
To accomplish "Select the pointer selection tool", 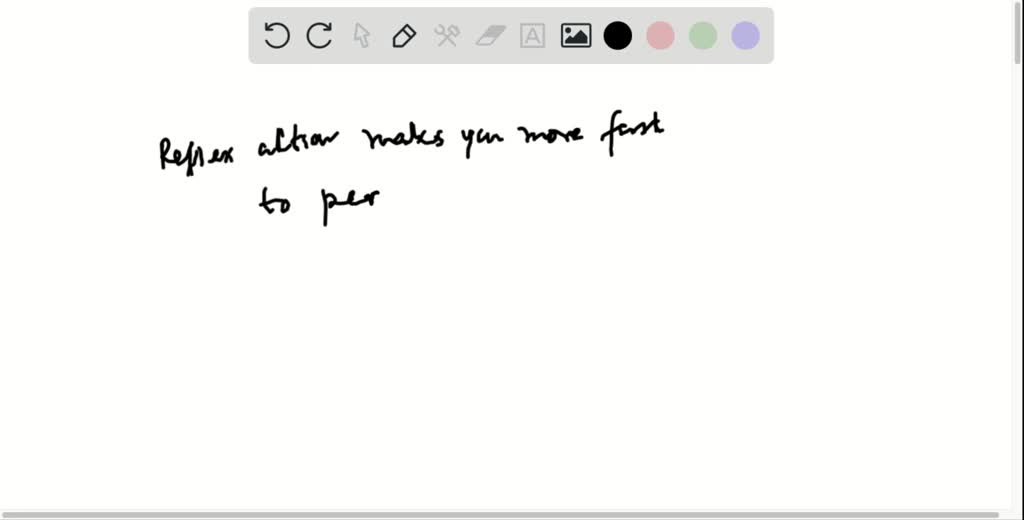I will pos(362,36).
